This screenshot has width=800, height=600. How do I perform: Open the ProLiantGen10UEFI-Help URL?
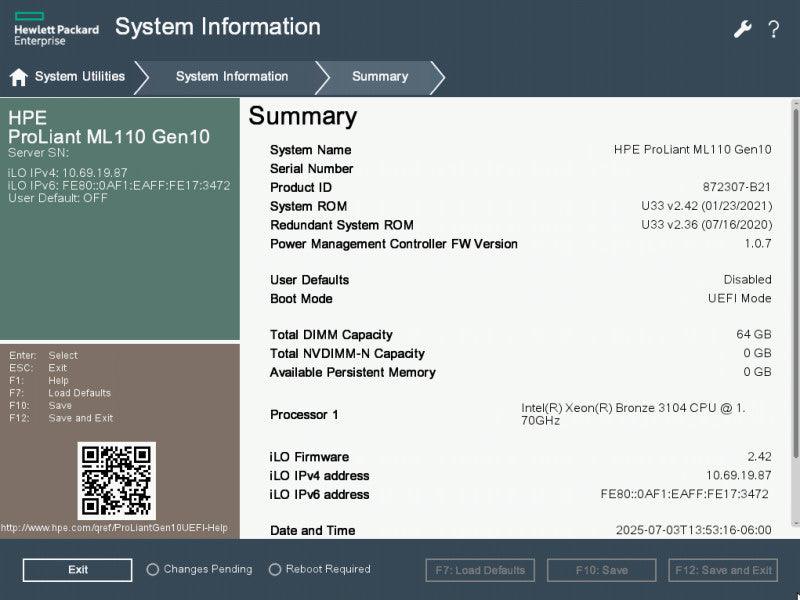(114, 528)
